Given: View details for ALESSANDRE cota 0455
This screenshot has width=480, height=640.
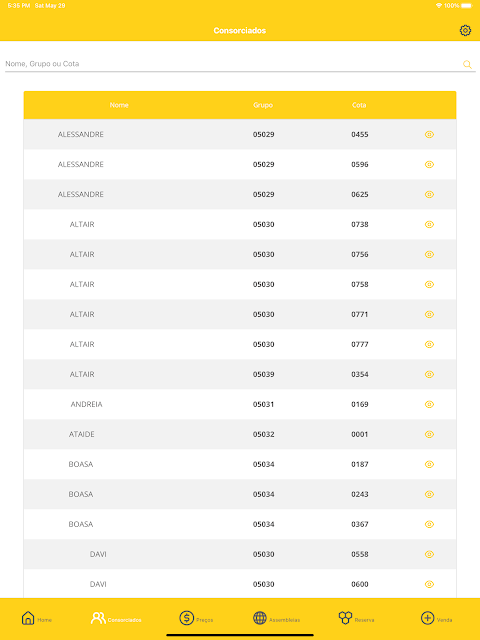Looking at the screenshot, I should [x=429, y=134].
